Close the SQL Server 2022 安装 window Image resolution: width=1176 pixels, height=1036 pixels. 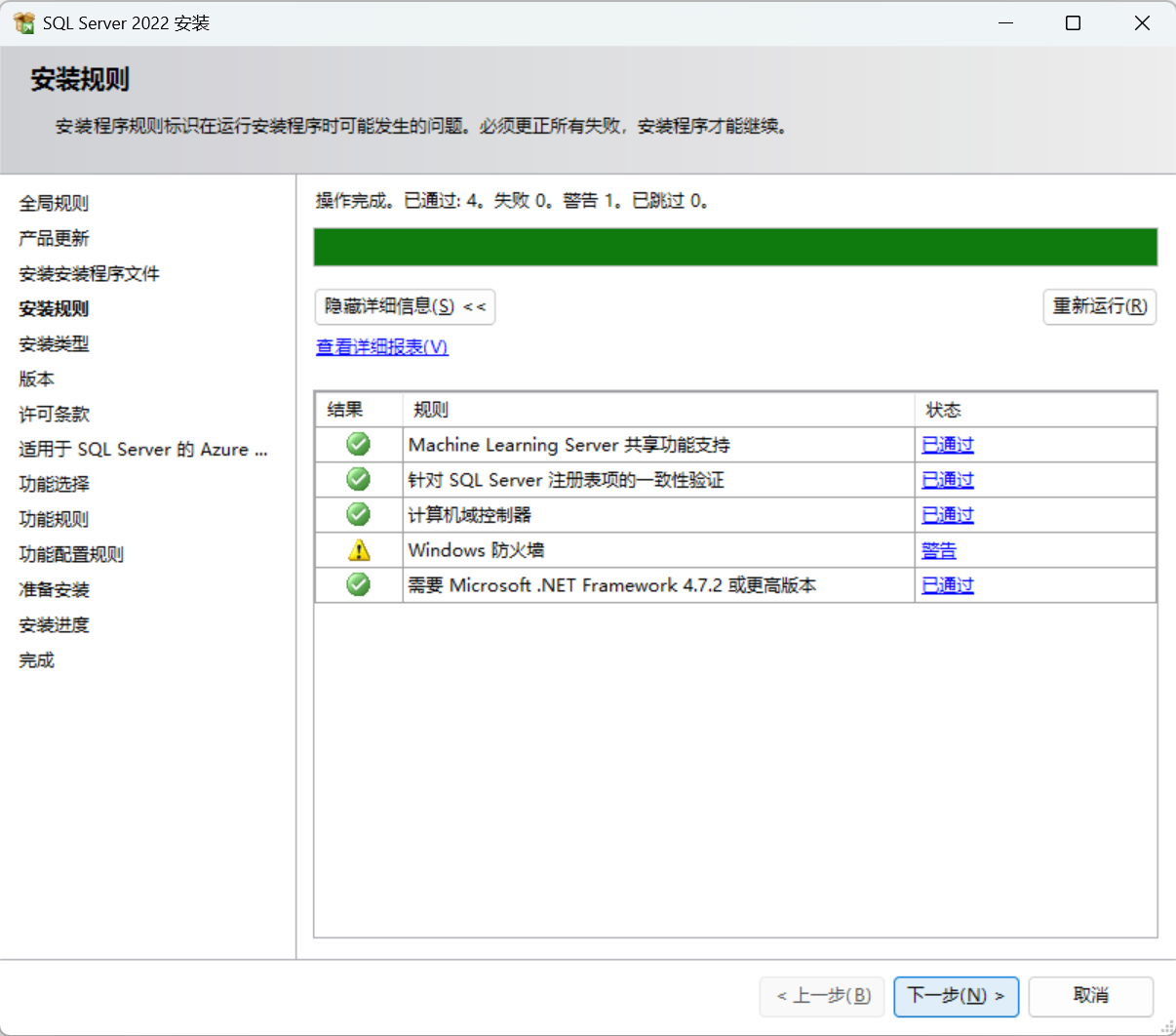1142,22
